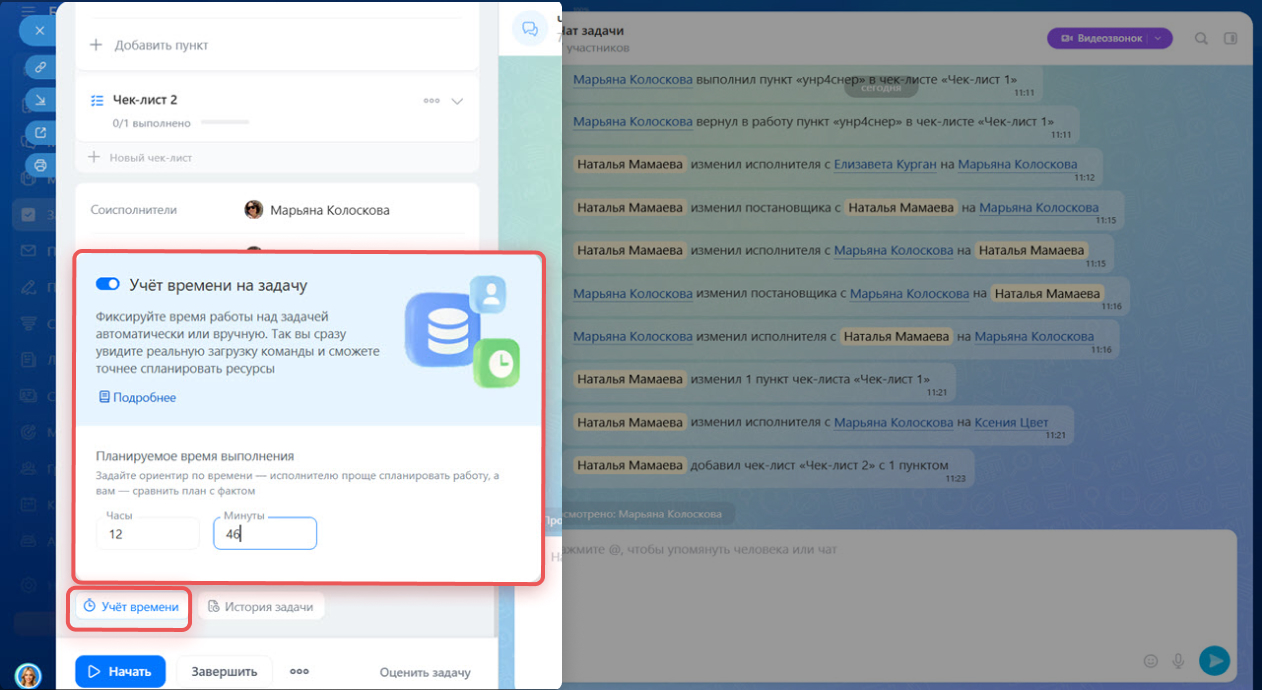The image size is (1262, 690).
Task: Click the printer icon on the side strip
Action: 40,165
